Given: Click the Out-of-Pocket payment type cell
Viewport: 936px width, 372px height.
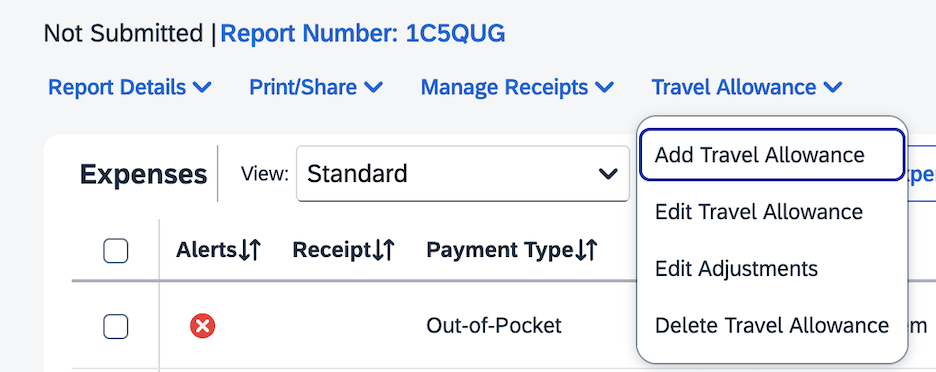Looking at the screenshot, I should click(x=494, y=326).
